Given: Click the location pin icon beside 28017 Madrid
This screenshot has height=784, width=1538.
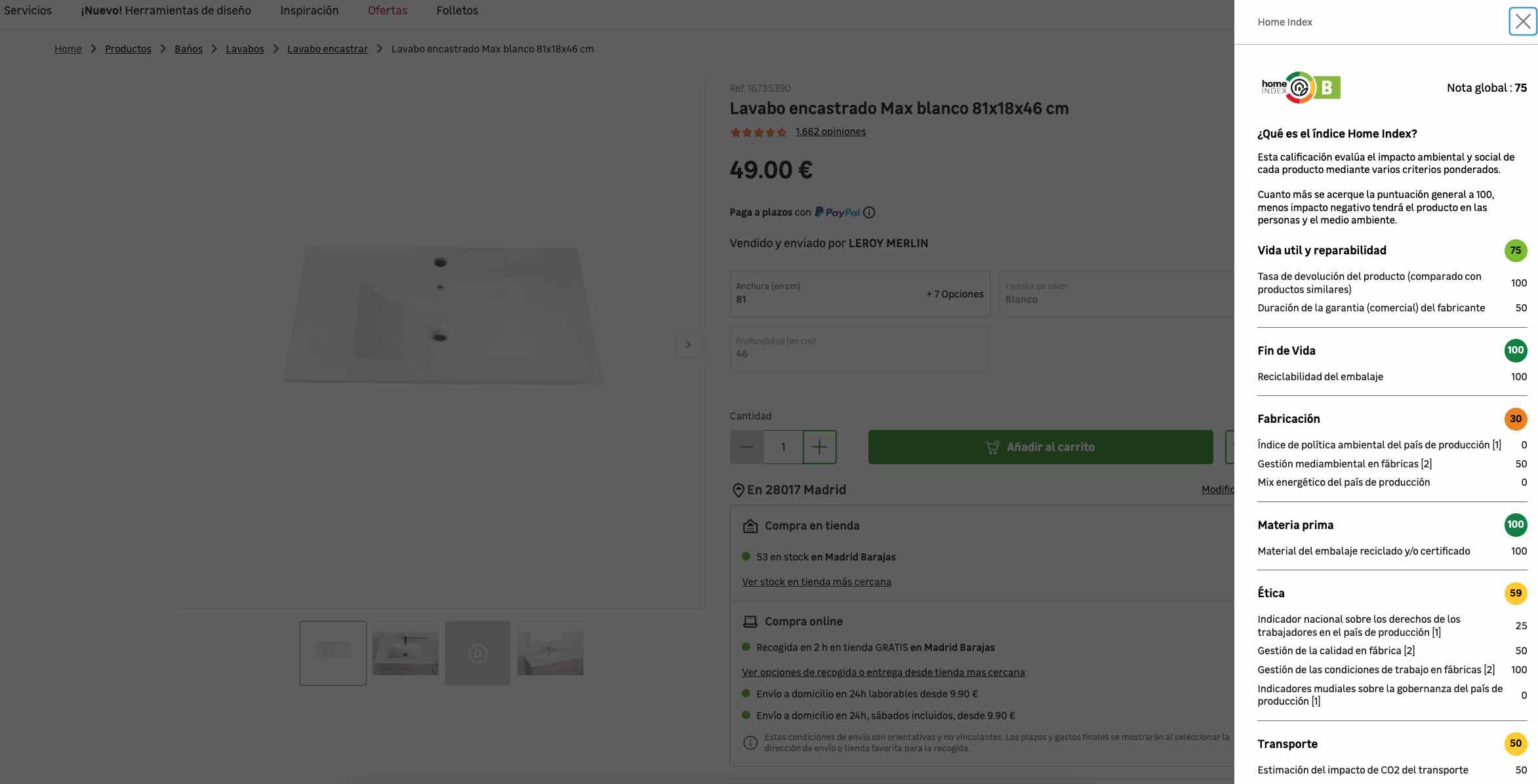Looking at the screenshot, I should [738, 490].
